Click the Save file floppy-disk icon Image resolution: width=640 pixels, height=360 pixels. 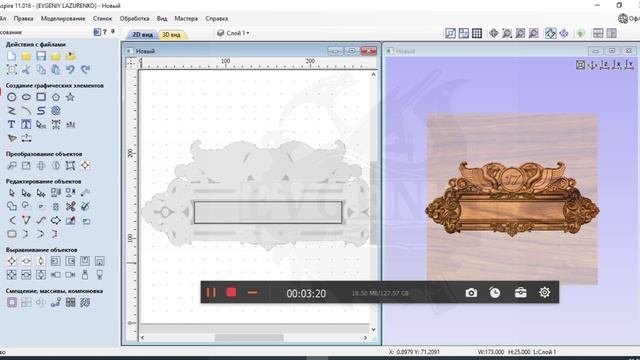pyautogui.click(x=41, y=56)
